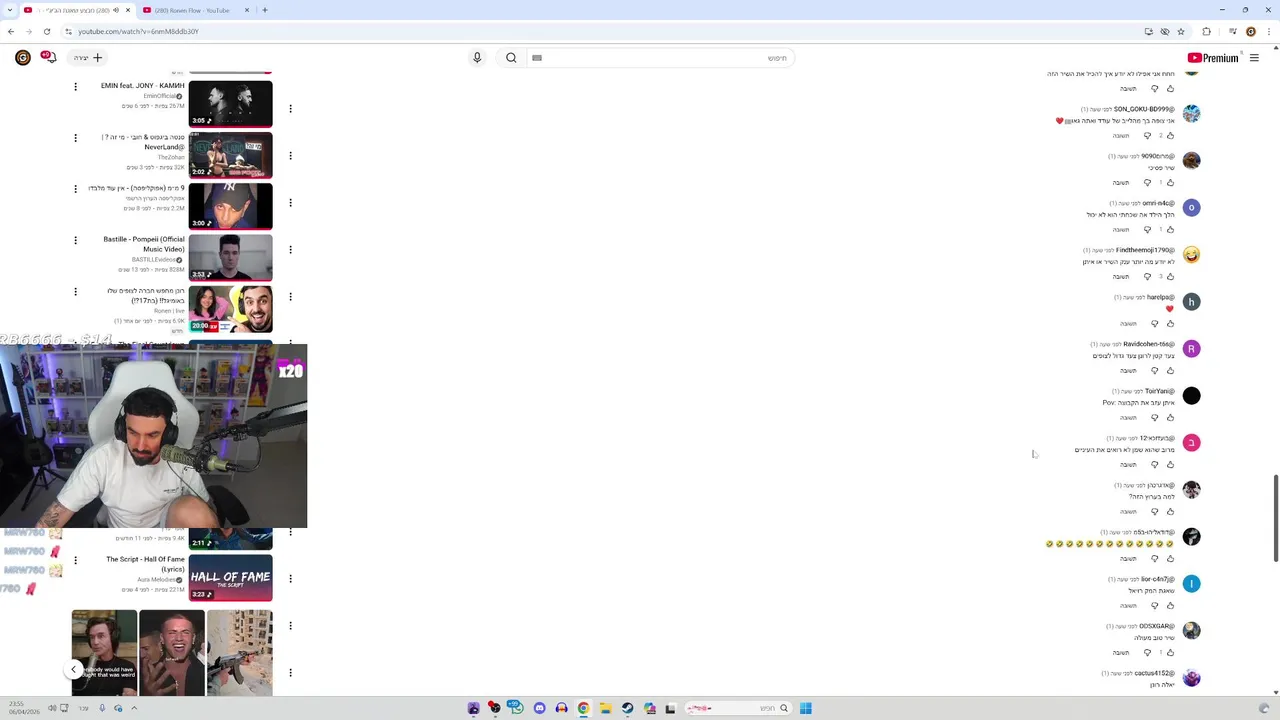Viewport: 1280px width, 720px height.
Task: Open the EMIN feat. JONY video thumbnail
Action: (x=230, y=104)
